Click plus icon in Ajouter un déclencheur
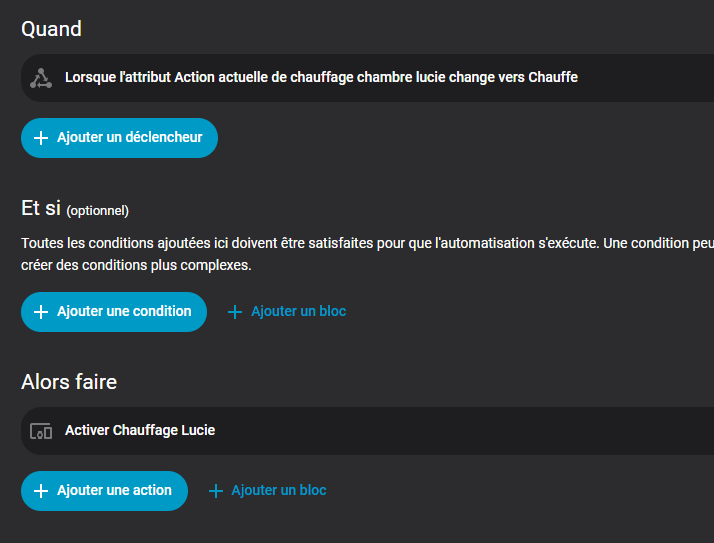The height and width of the screenshot is (543, 714). [41, 138]
